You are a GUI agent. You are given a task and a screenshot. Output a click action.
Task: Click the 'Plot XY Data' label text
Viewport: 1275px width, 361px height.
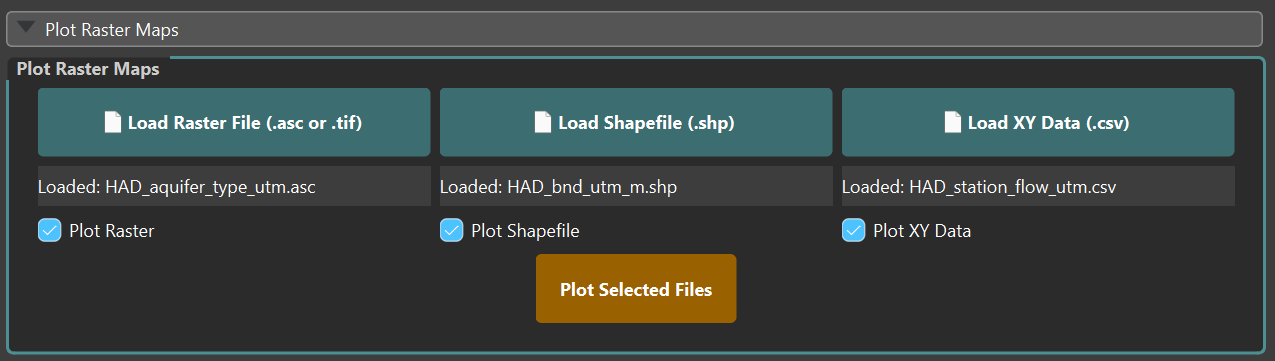click(922, 231)
